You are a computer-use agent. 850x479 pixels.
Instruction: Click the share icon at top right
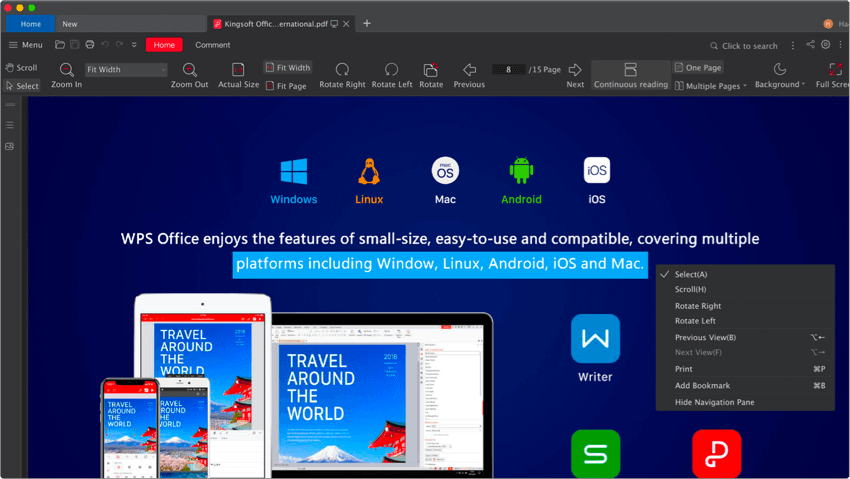click(810, 45)
